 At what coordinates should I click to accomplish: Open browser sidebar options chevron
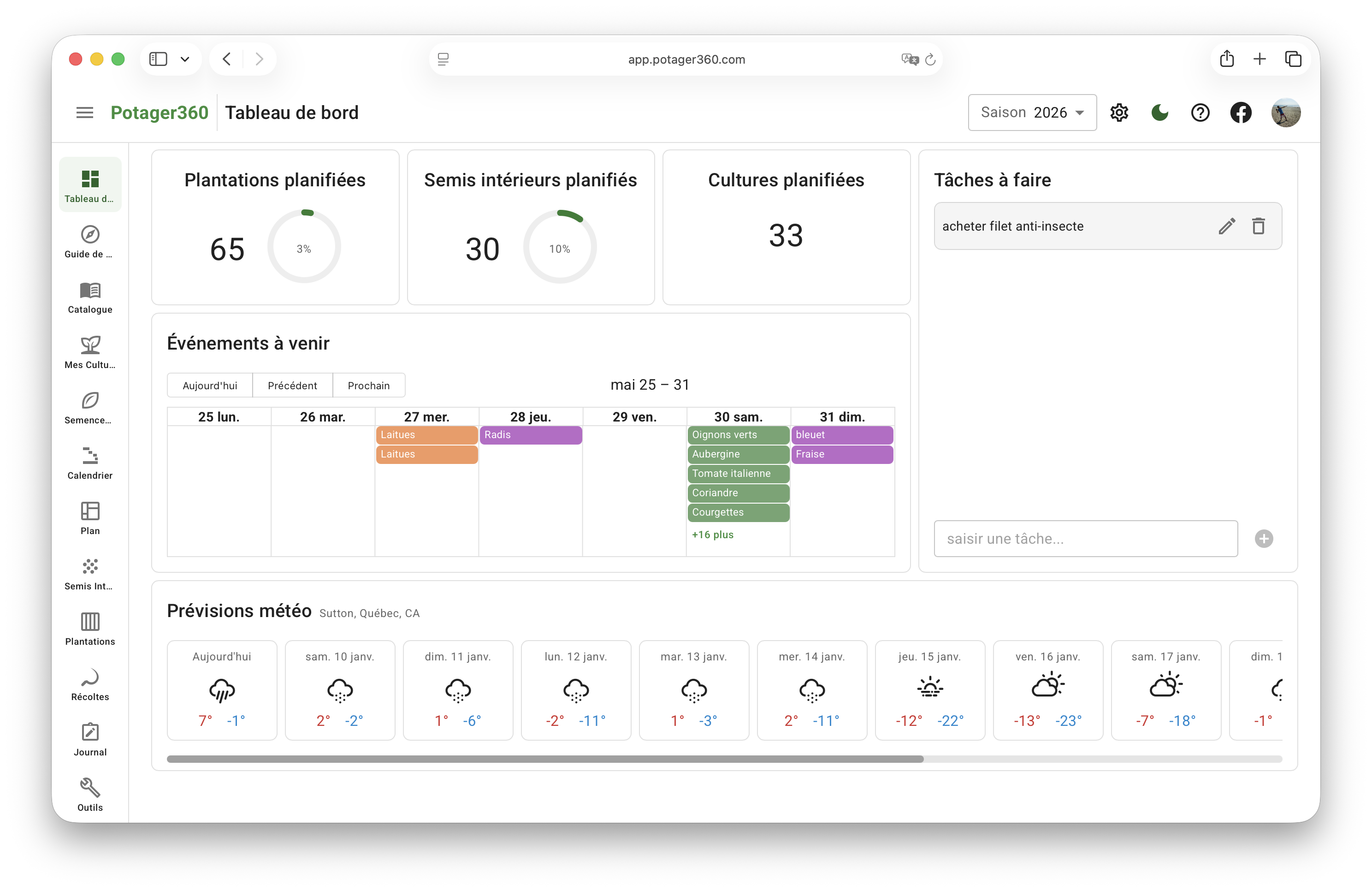coord(185,59)
